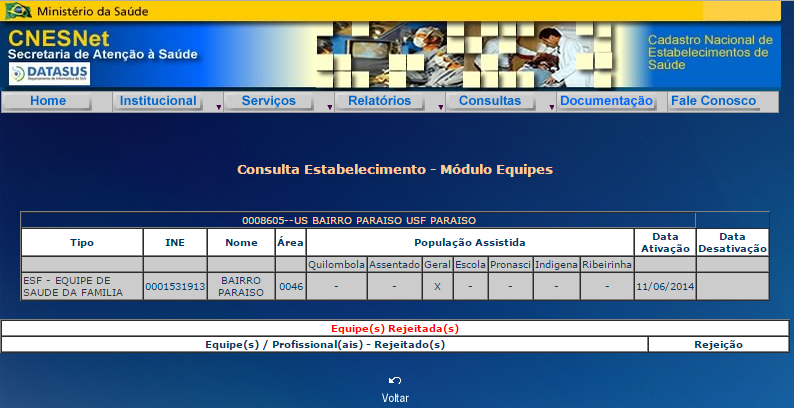
Task: Click the Ministério da Saúde header text
Action: [93, 11]
